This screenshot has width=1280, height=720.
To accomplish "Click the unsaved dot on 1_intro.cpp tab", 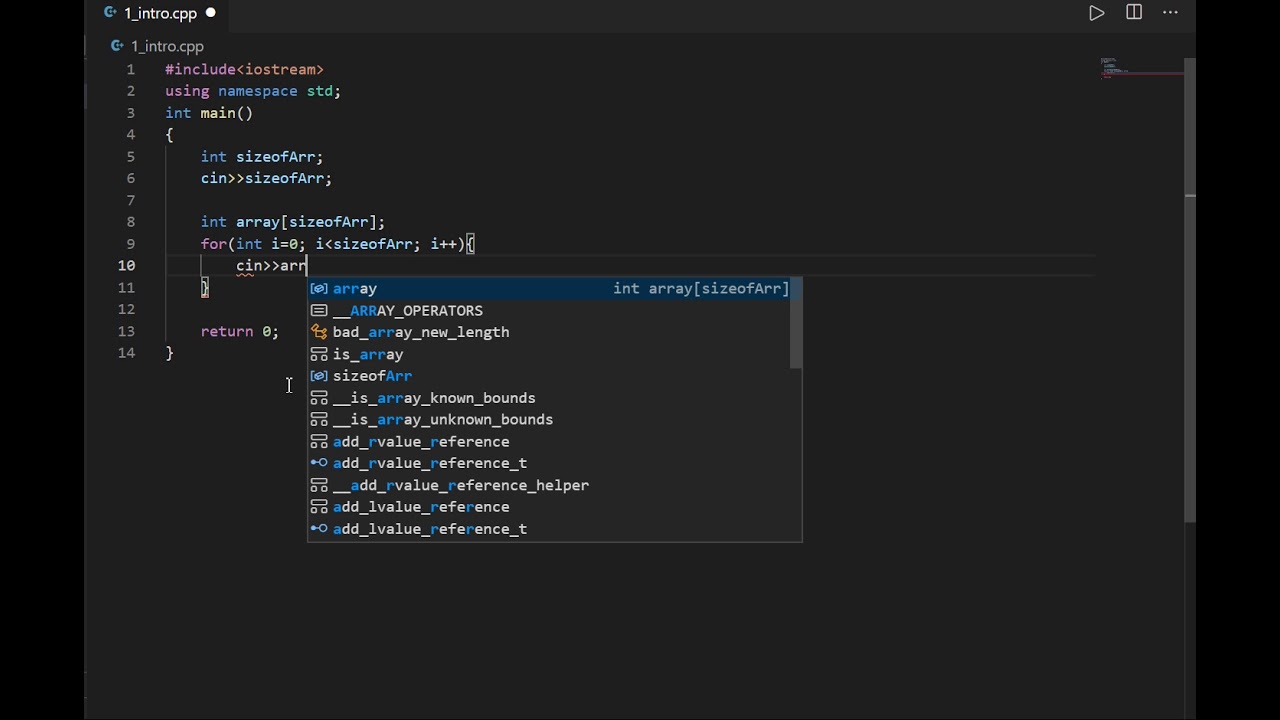I will point(211,13).
